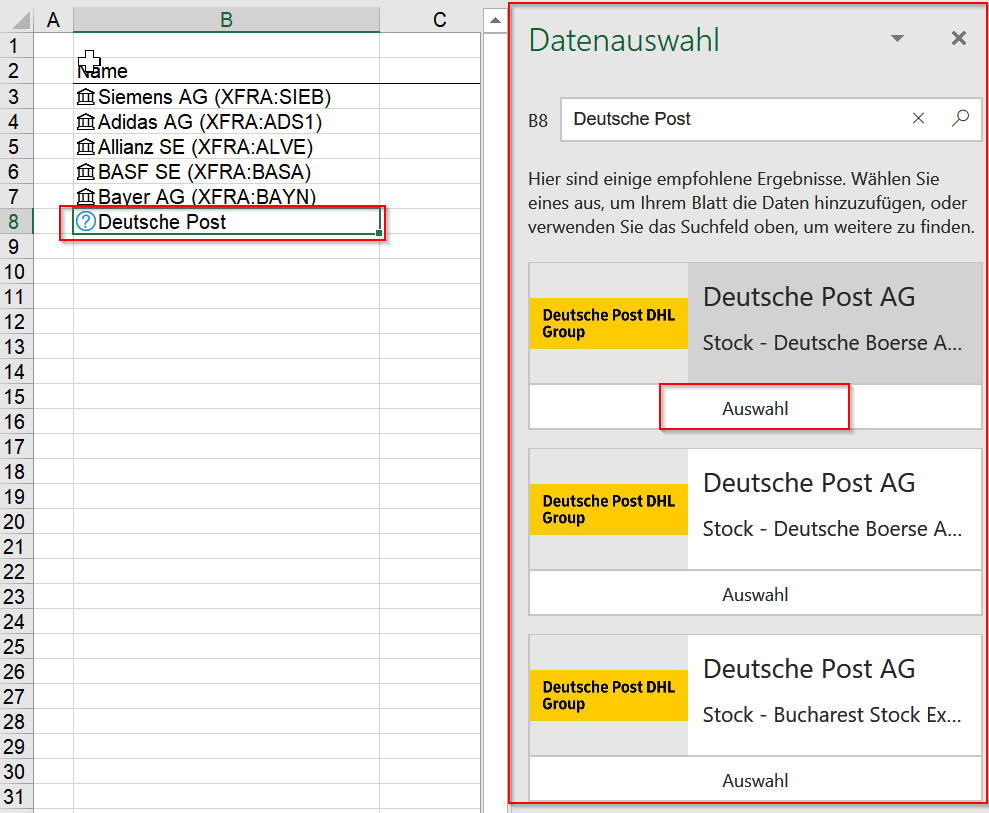Click Auswahl under the non-highlighted Deutsche Boerse result
Viewport: 989px width, 813px height.
point(755,594)
